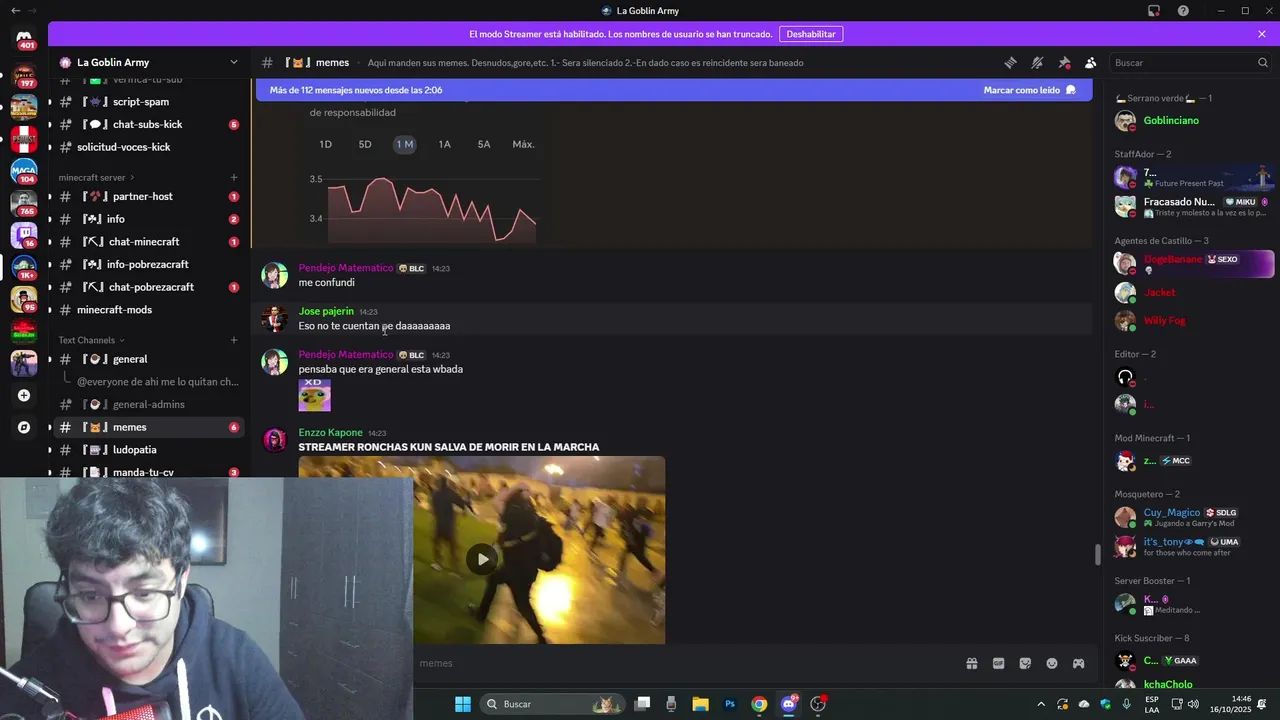Viewport: 1280px width, 720px height.
Task: Dismiss the streamer mode banner X
Action: pos(1262,34)
